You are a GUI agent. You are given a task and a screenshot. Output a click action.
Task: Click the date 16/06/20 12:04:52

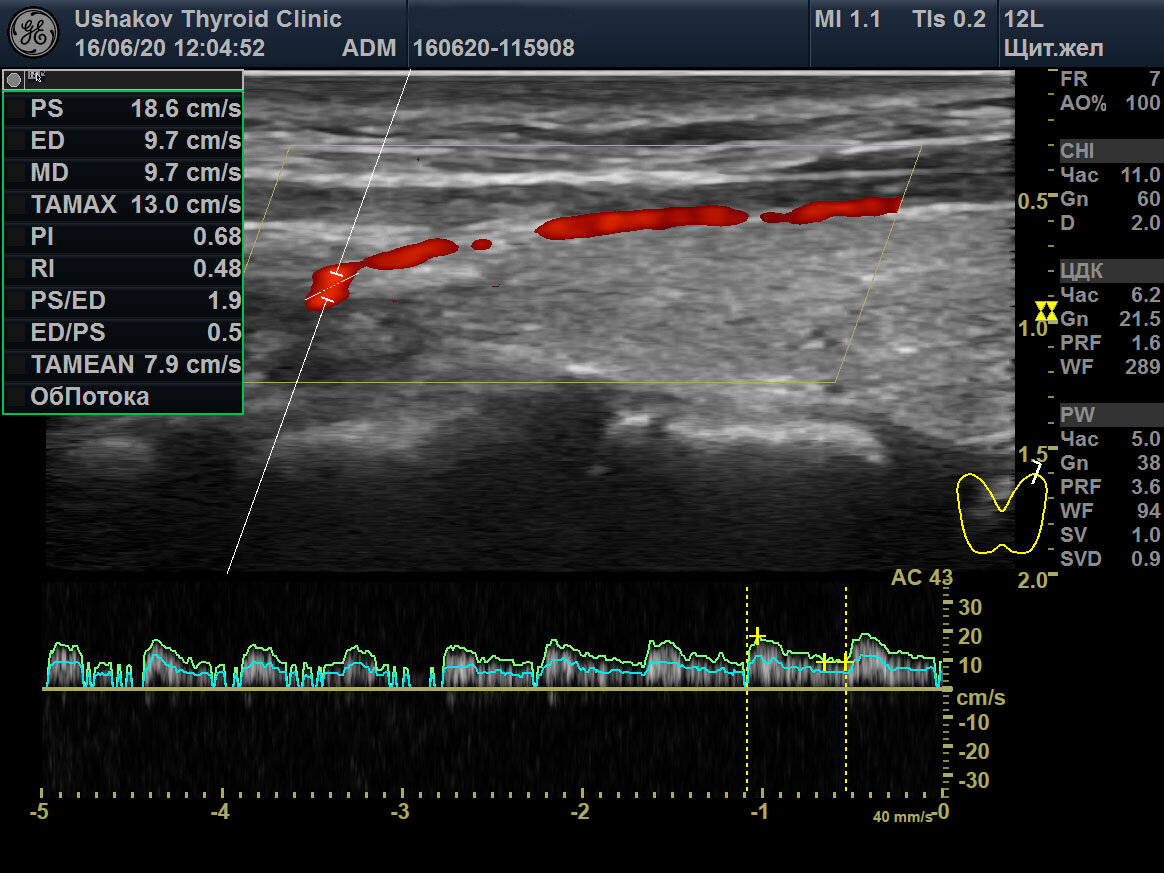tap(170, 48)
